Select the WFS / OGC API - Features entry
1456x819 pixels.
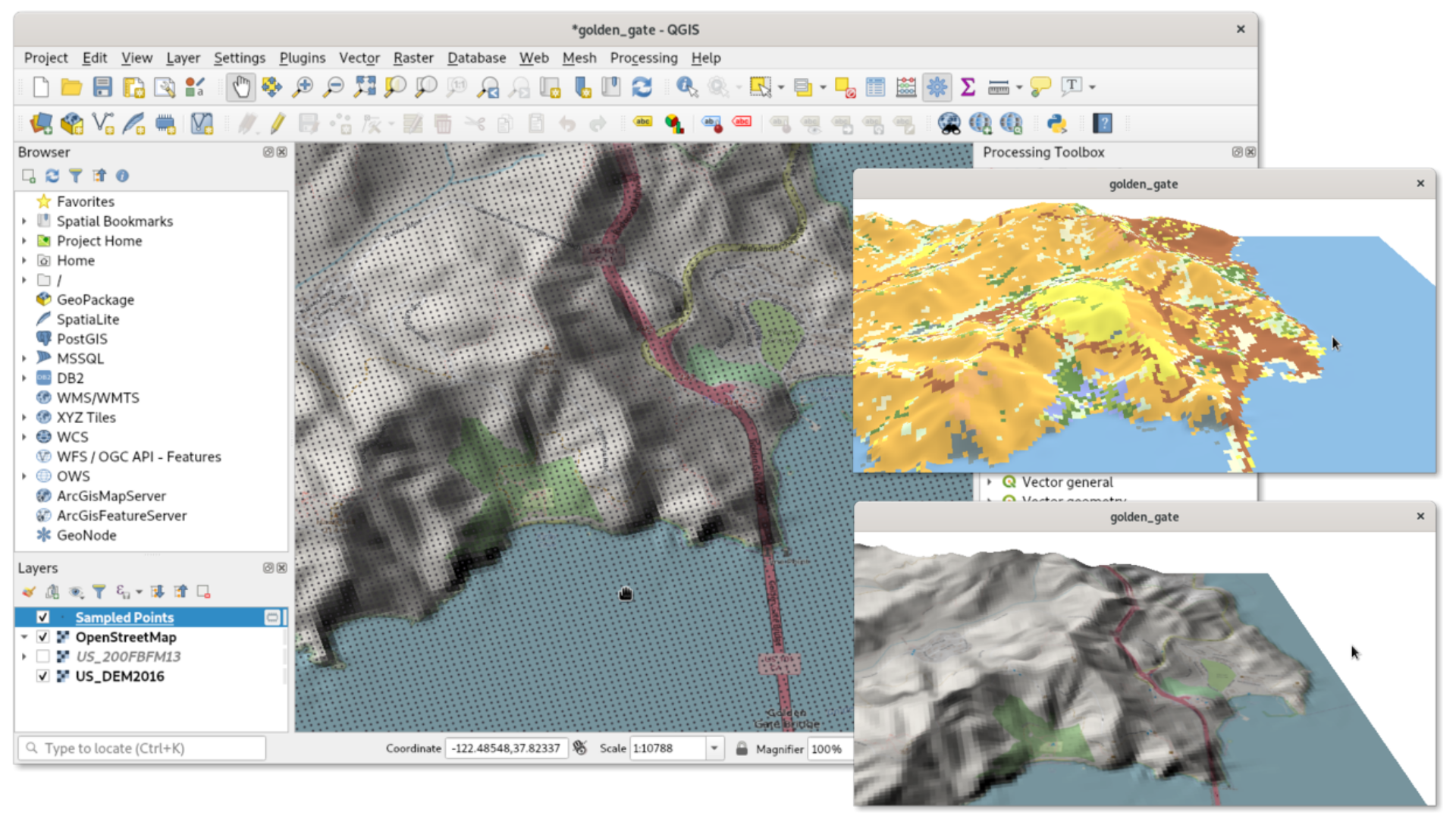click(x=138, y=457)
